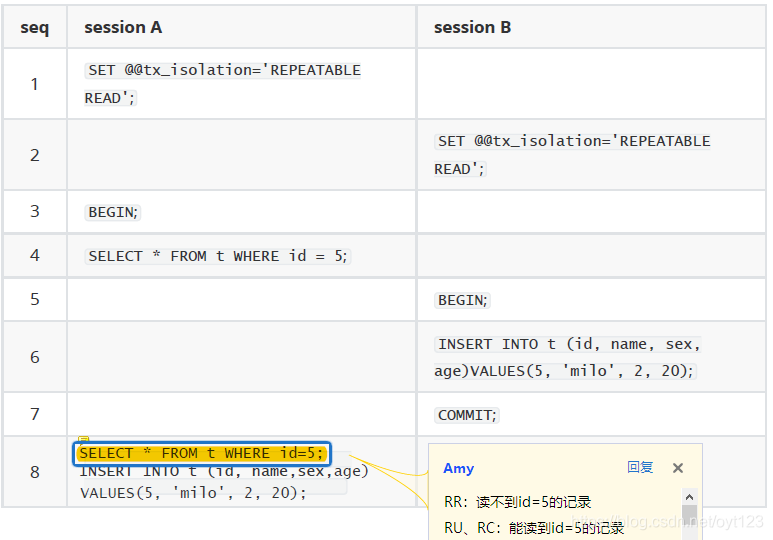Click the 'session B' column header
The image size is (773, 540).
pos(591,27)
